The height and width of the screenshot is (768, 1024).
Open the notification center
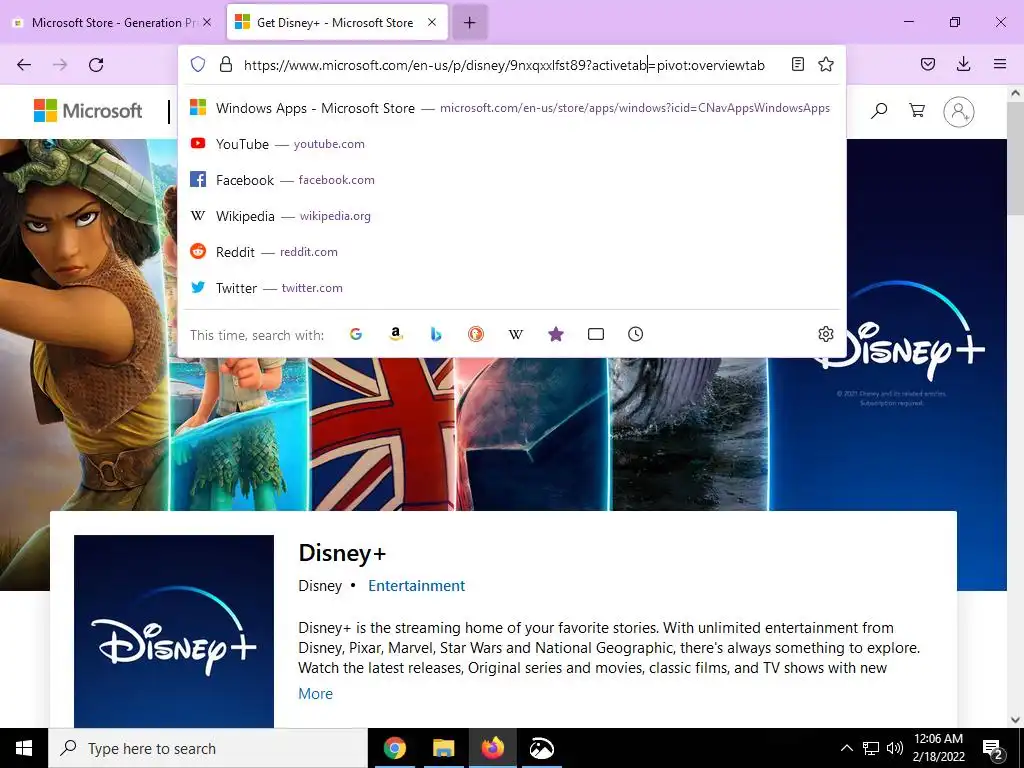click(993, 750)
